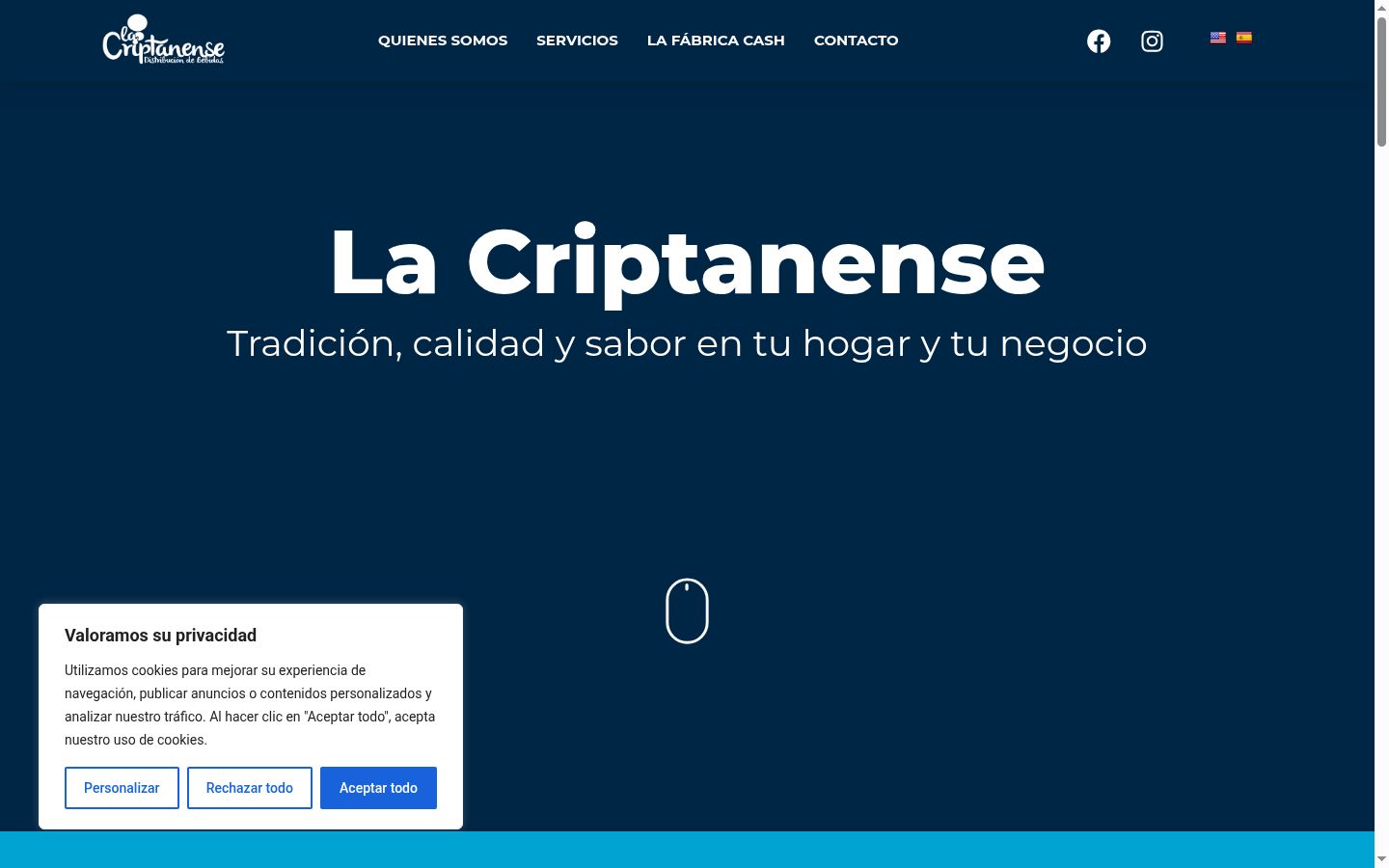Open the Servicios menu item

coord(577,41)
